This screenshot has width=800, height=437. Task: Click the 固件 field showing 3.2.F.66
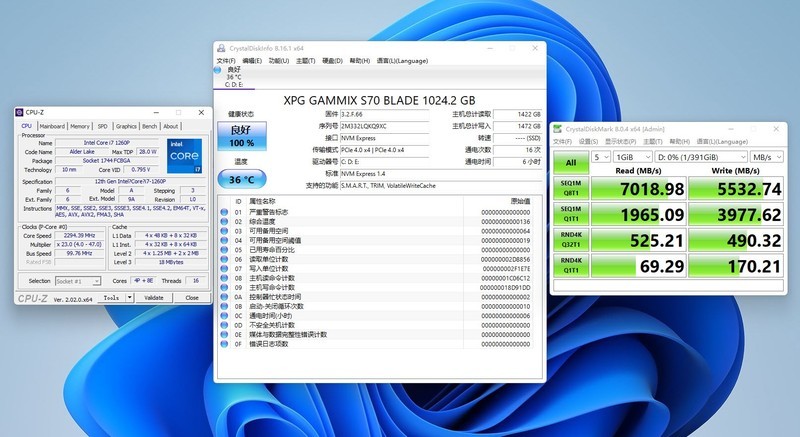pos(385,115)
